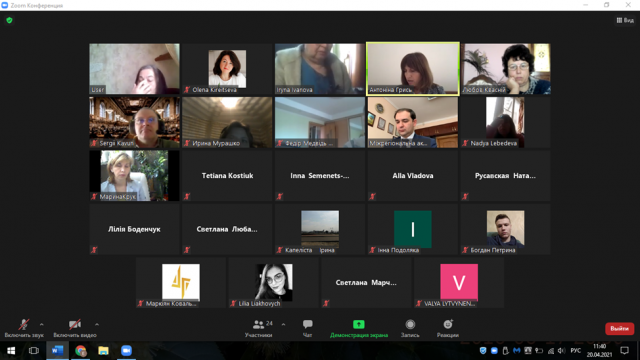Select Маркіян Коваль... logo tile
The height and width of the screenshot is (360, 640).
pos(181,282)
